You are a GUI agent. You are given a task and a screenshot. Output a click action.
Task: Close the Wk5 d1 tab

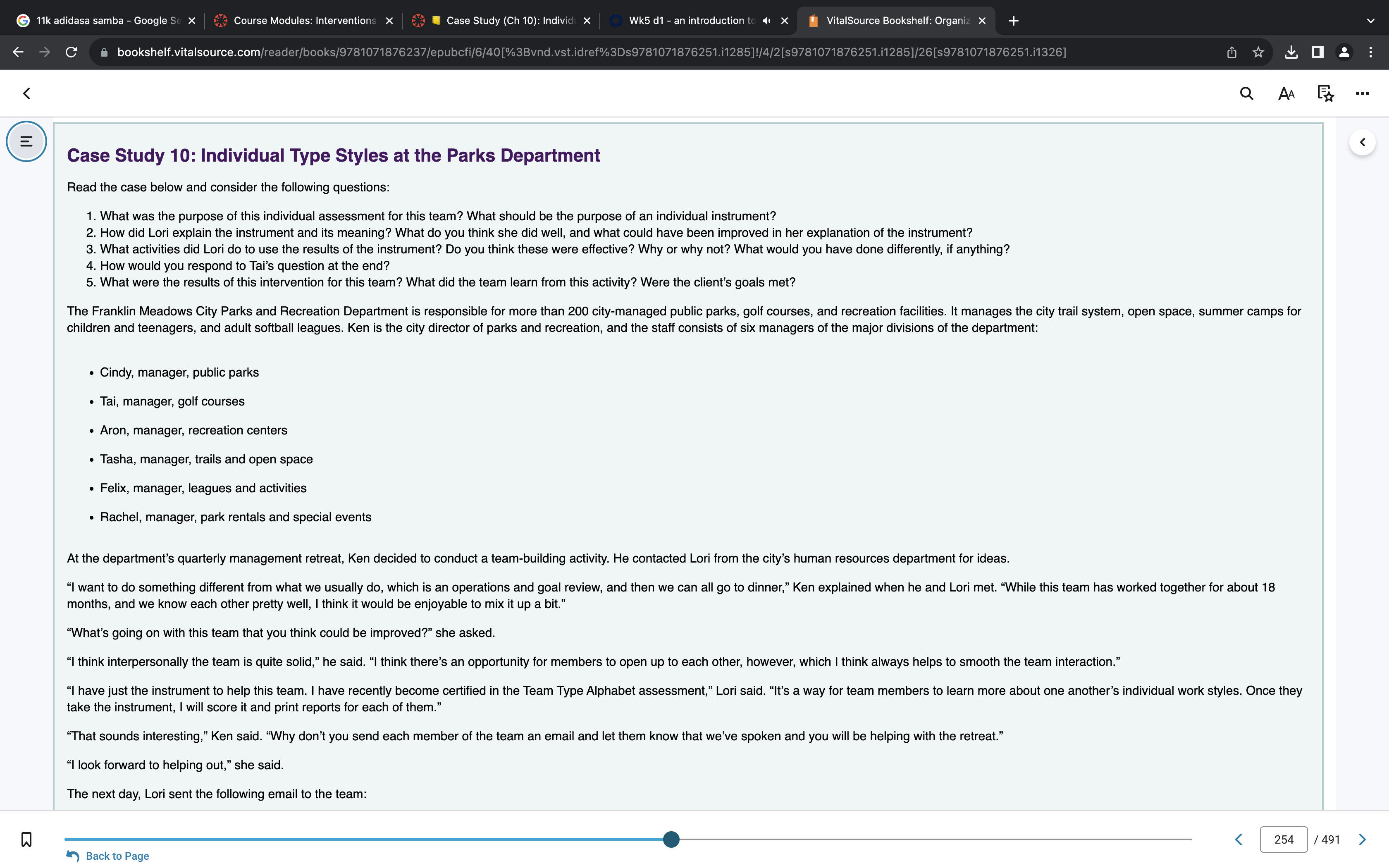[785, 21]
